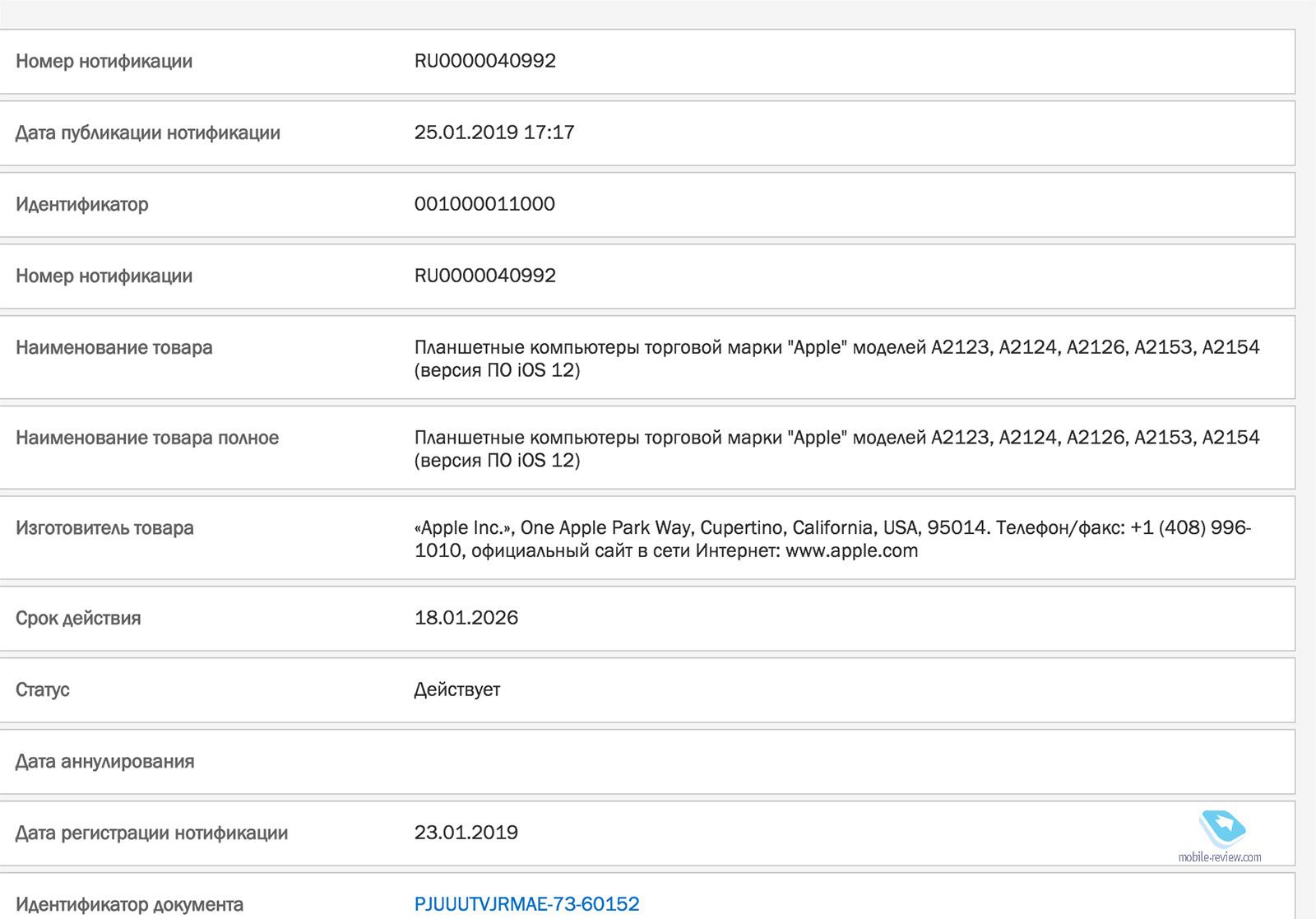Select the second RU0000040992 value below Идентификатор
This screenshot has width=1316, height=919.
(x=485, y=276)
